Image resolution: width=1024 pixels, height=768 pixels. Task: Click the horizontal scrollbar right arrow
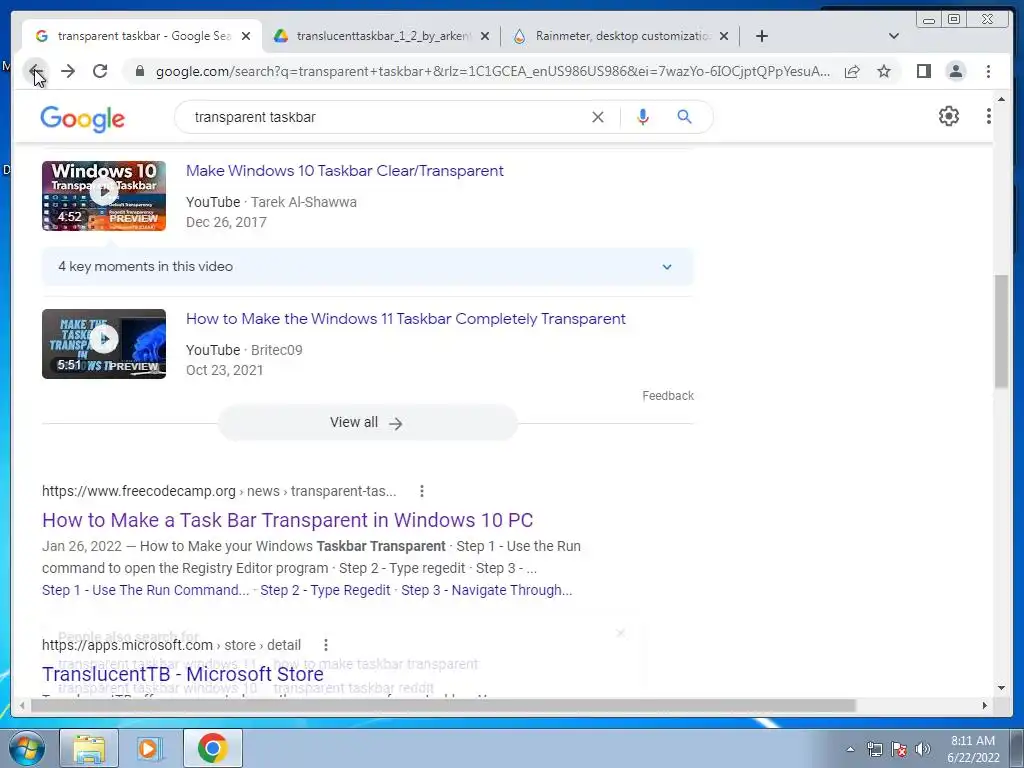985,706
